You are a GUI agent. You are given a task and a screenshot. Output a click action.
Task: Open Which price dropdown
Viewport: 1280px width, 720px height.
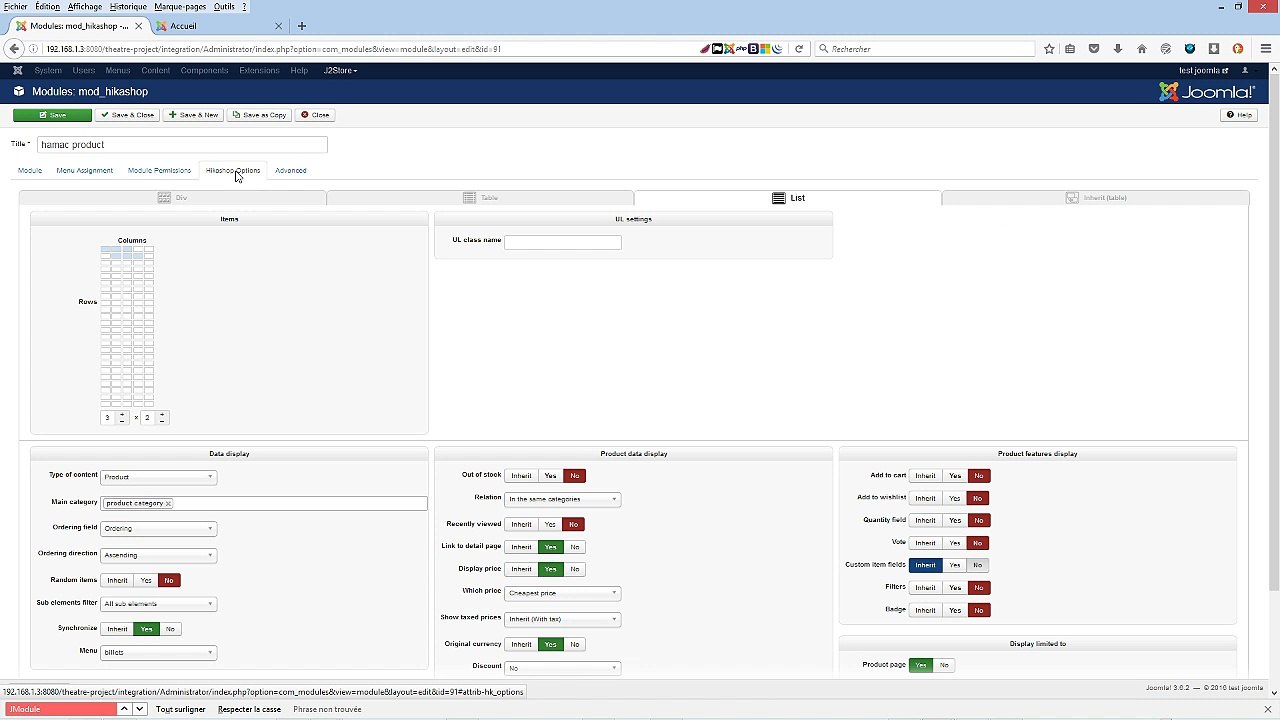click(562, 593)
